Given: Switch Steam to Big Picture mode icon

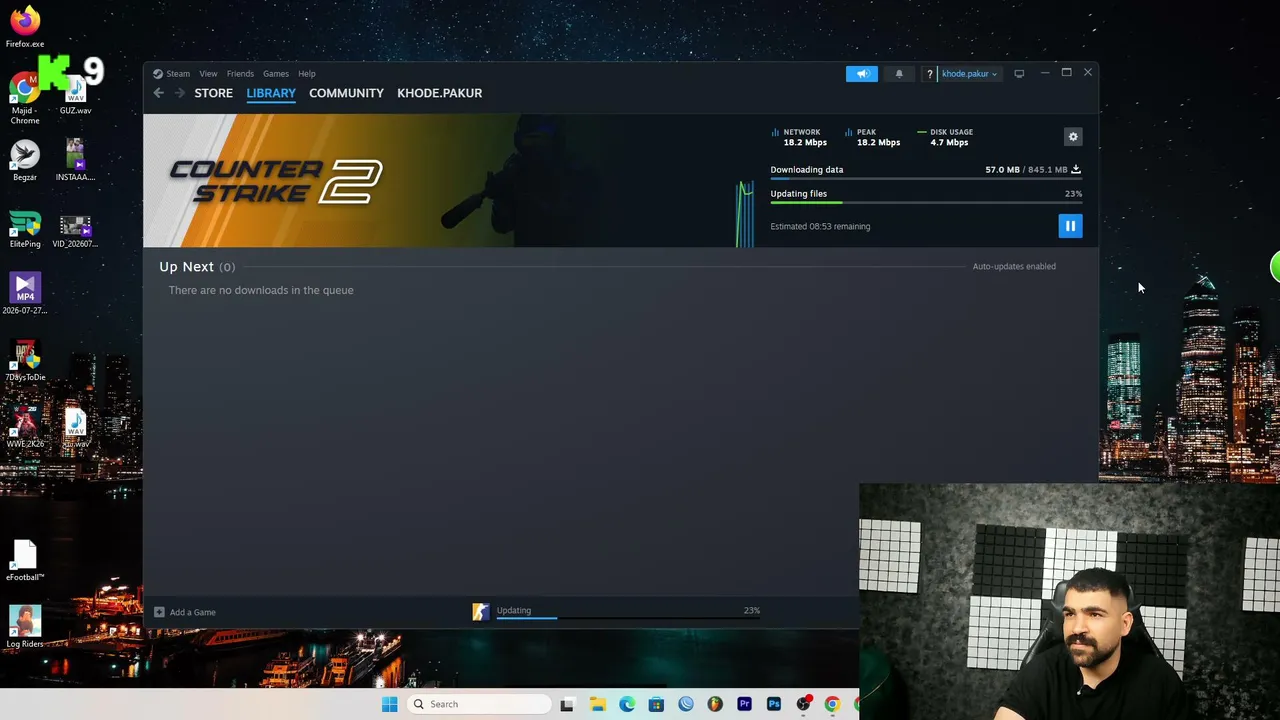Looking at the screenshot, I should (1019, 74).
